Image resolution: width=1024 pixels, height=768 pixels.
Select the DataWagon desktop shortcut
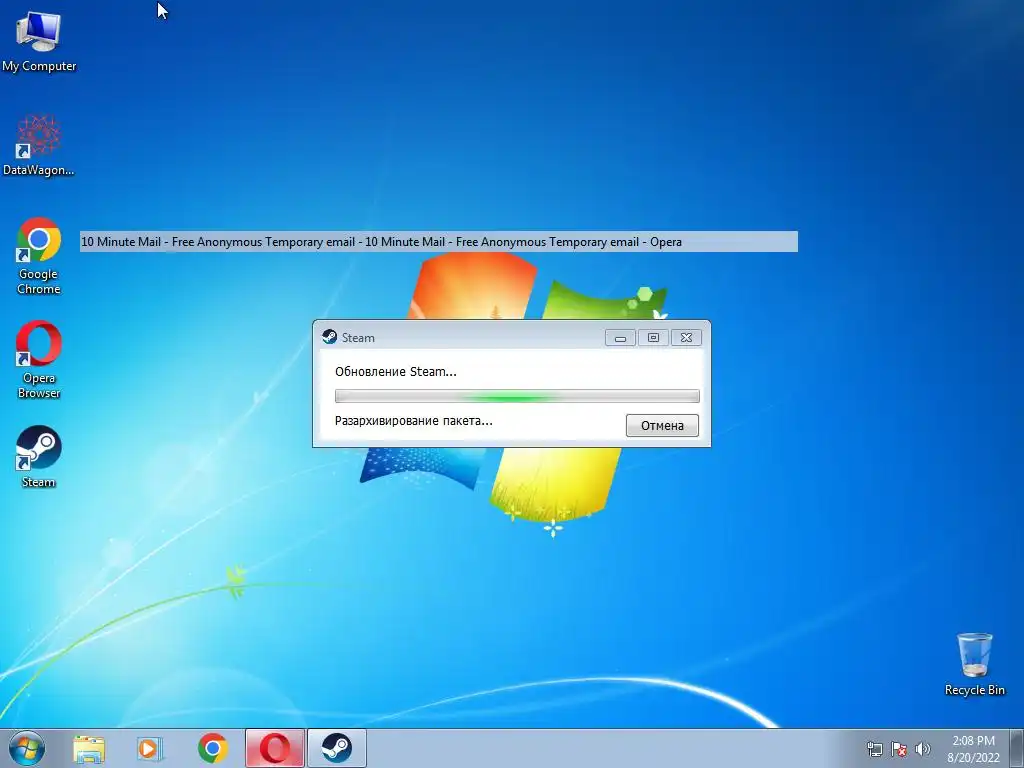click(39, 145)
